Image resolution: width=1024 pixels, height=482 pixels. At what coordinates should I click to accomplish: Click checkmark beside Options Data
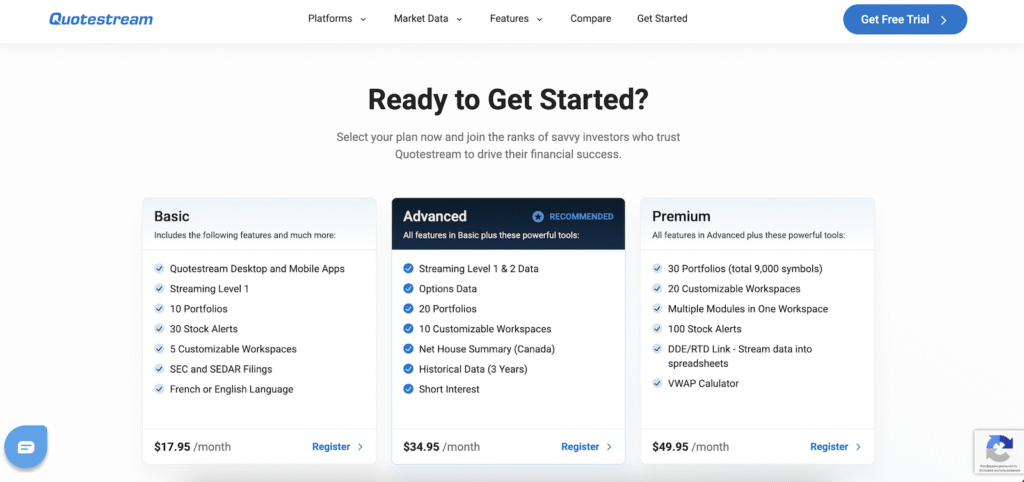[x=408, y=289]
